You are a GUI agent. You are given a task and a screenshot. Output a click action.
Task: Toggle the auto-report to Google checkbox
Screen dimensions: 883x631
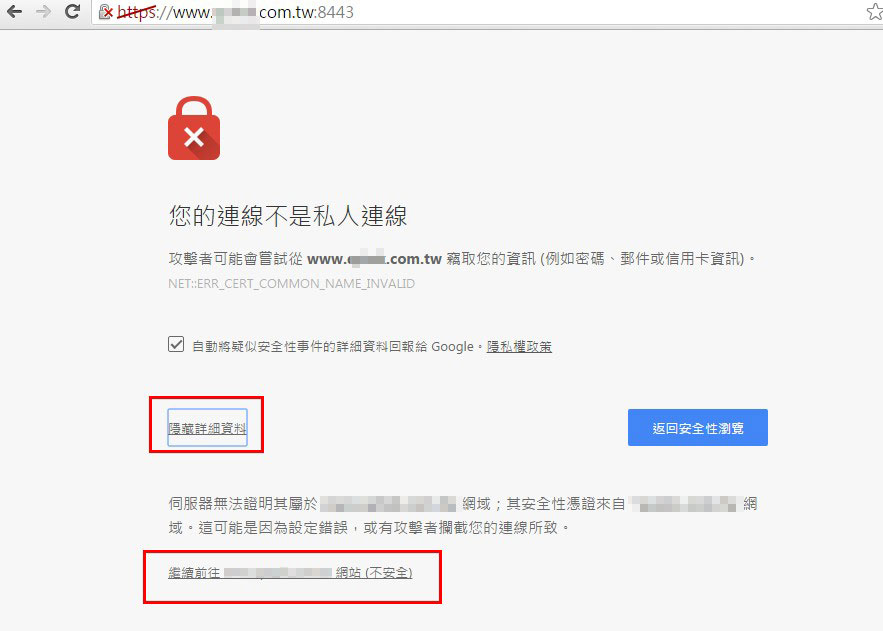pos(176,344)
